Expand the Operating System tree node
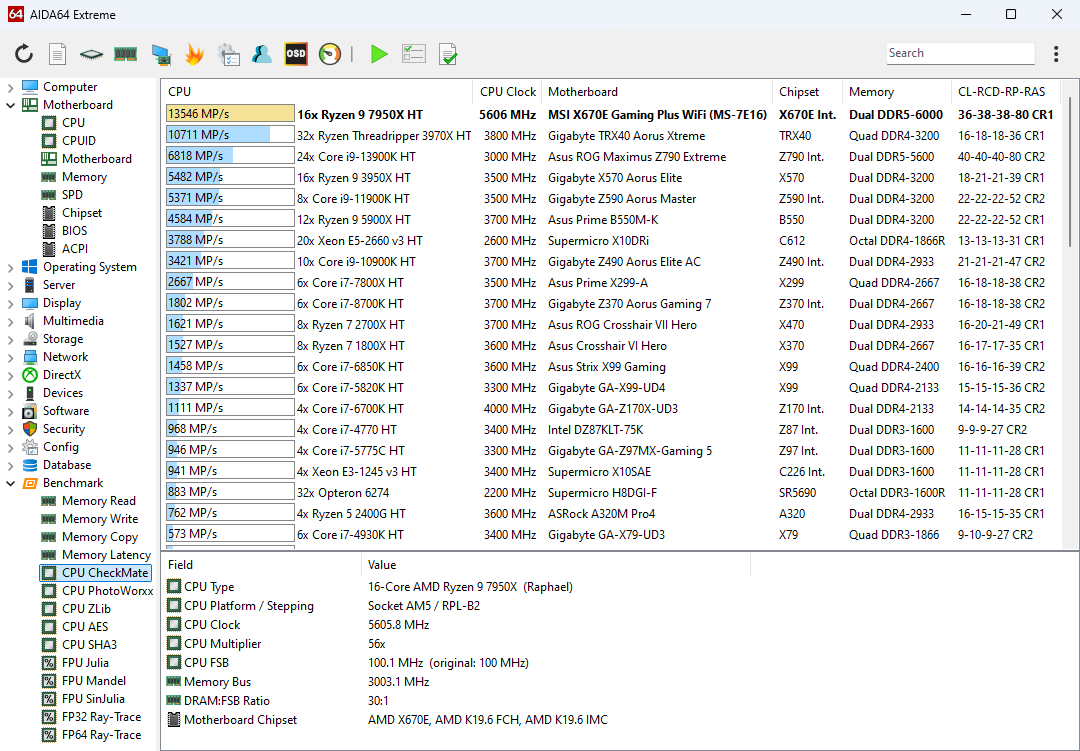 tap(11, 267)
